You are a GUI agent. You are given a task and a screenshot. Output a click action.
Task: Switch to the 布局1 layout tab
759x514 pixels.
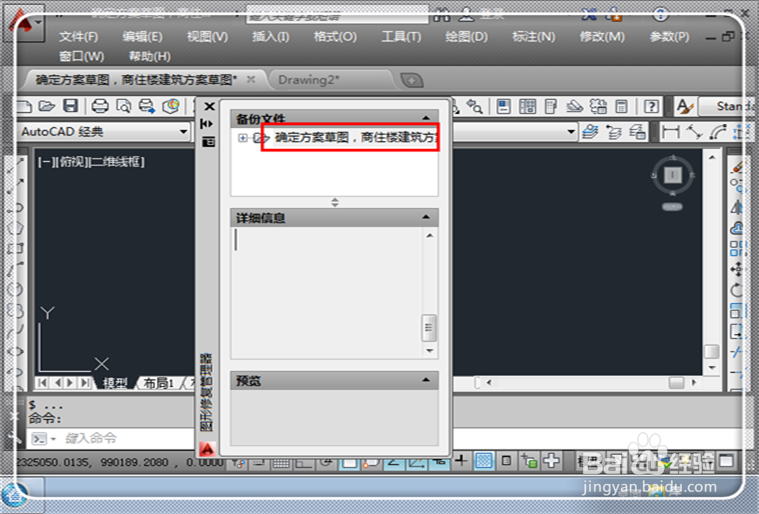159,383
